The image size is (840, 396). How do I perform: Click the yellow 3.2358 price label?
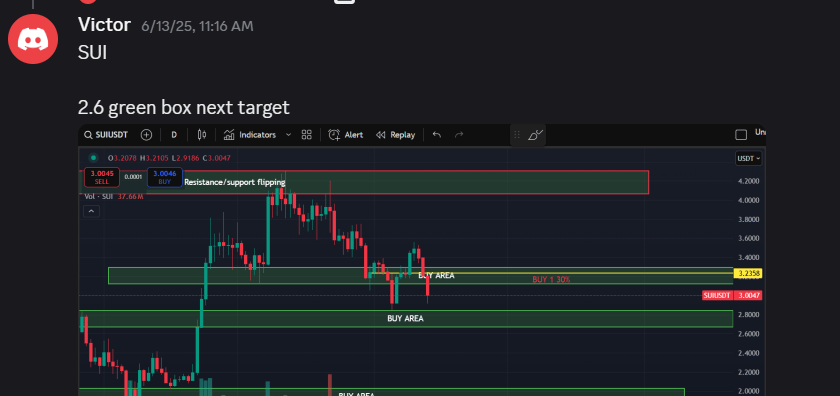(x=748, y=274)
